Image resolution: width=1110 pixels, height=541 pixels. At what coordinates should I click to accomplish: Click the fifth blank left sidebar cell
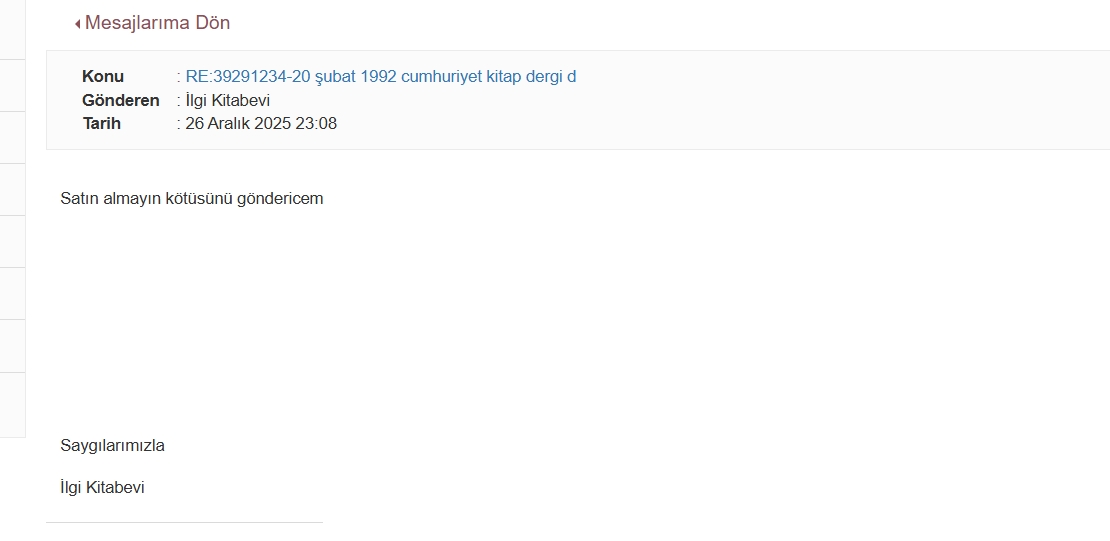click(x=13, y=241)
